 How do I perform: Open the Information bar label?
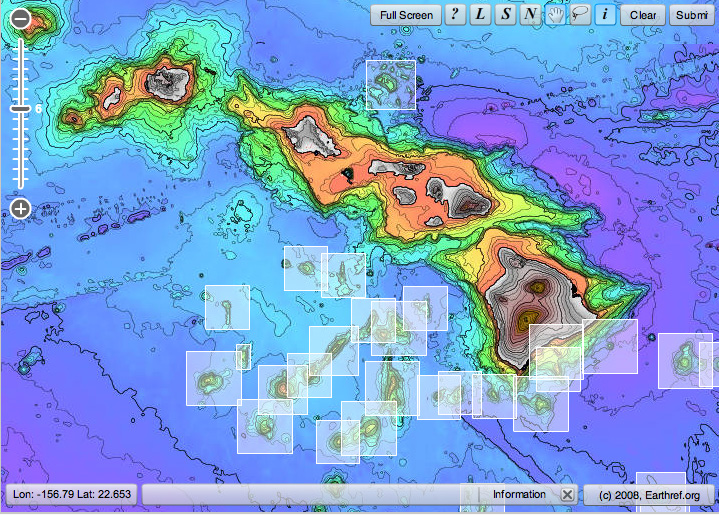[x=519, y=495]
